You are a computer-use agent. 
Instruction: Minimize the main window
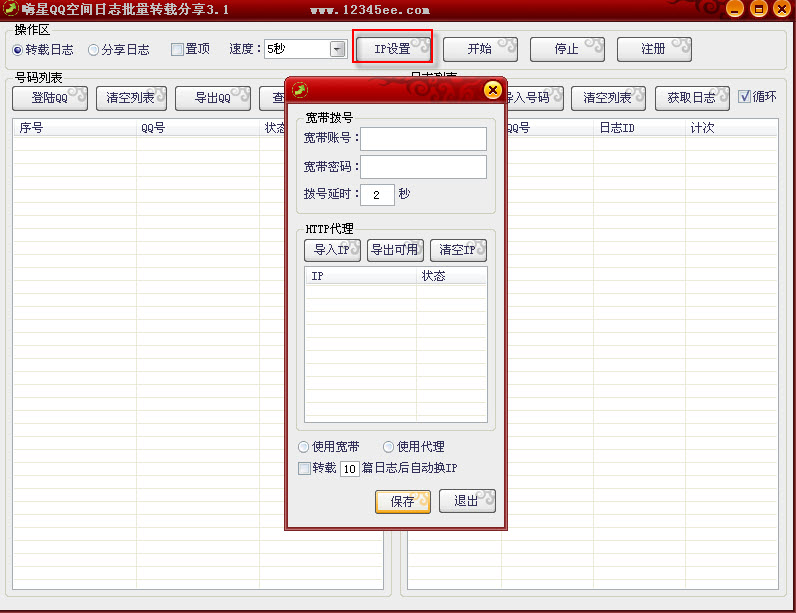tap(735, 9)
